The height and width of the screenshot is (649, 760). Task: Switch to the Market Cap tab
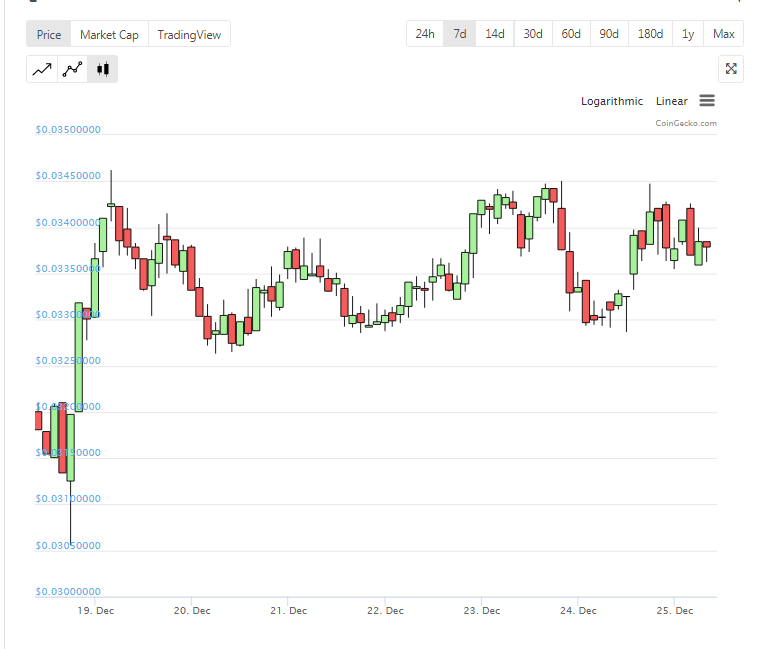coord(110,34)
